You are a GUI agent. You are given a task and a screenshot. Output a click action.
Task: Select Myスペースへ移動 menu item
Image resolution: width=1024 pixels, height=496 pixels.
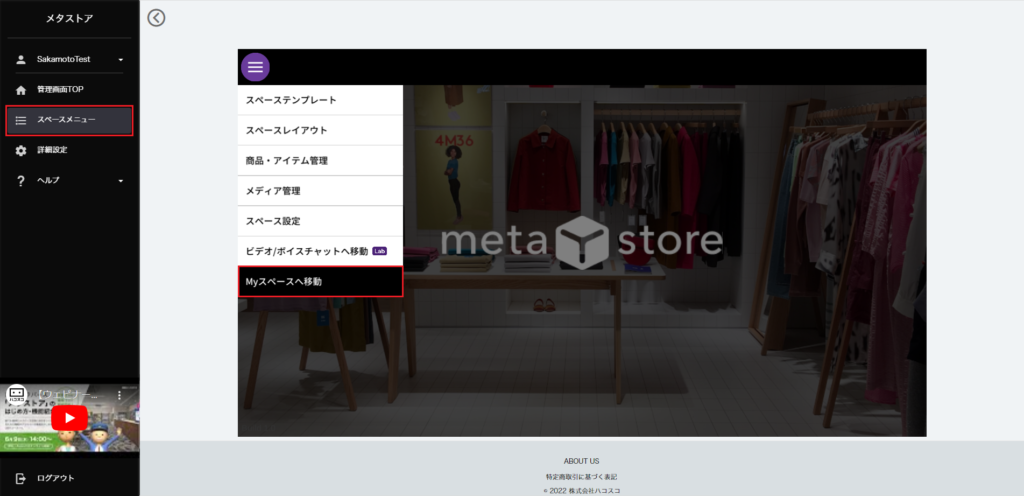pyautogui.click(x=320, y=282)
